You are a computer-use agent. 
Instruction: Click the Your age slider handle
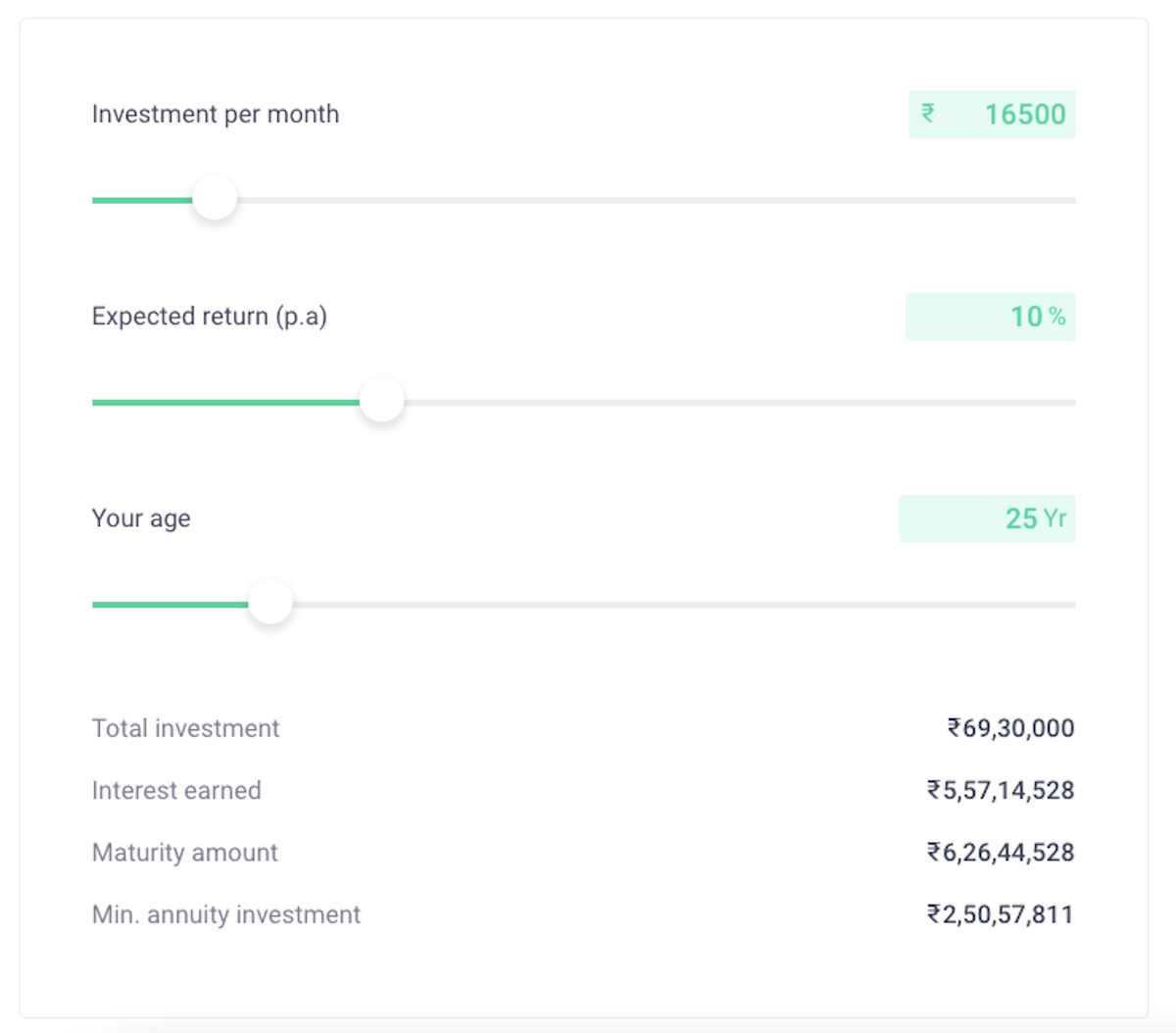[270, 602]
